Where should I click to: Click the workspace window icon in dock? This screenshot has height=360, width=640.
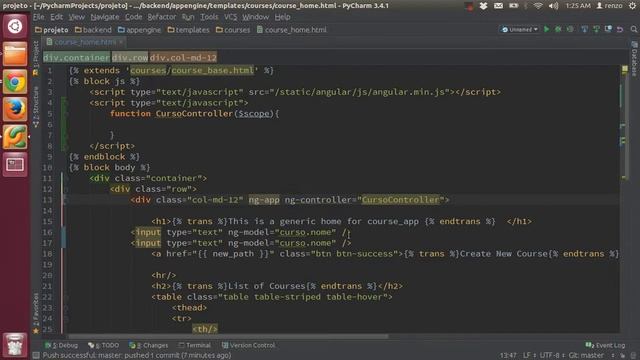click(15, 164)
